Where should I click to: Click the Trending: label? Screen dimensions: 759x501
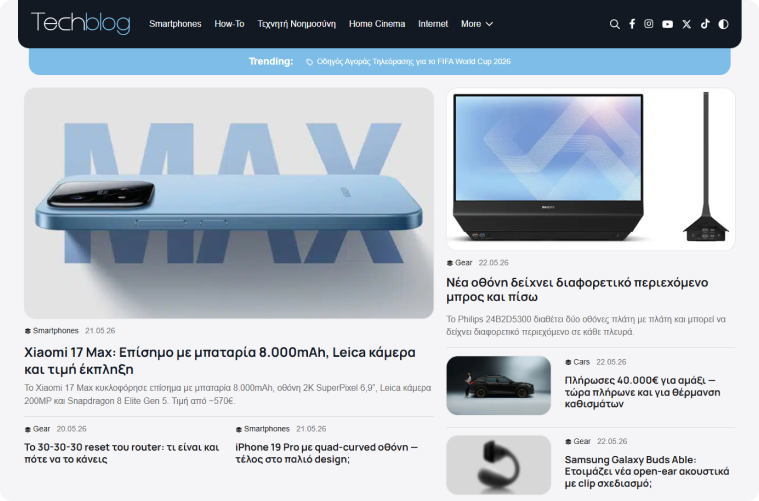point(271,61)
